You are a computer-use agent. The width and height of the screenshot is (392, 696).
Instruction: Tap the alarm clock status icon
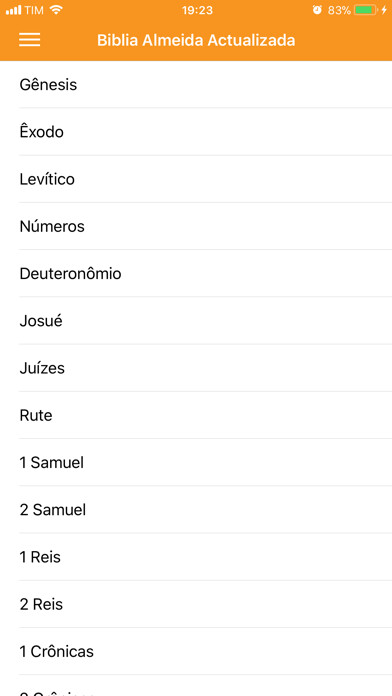(x=317, y=10)
